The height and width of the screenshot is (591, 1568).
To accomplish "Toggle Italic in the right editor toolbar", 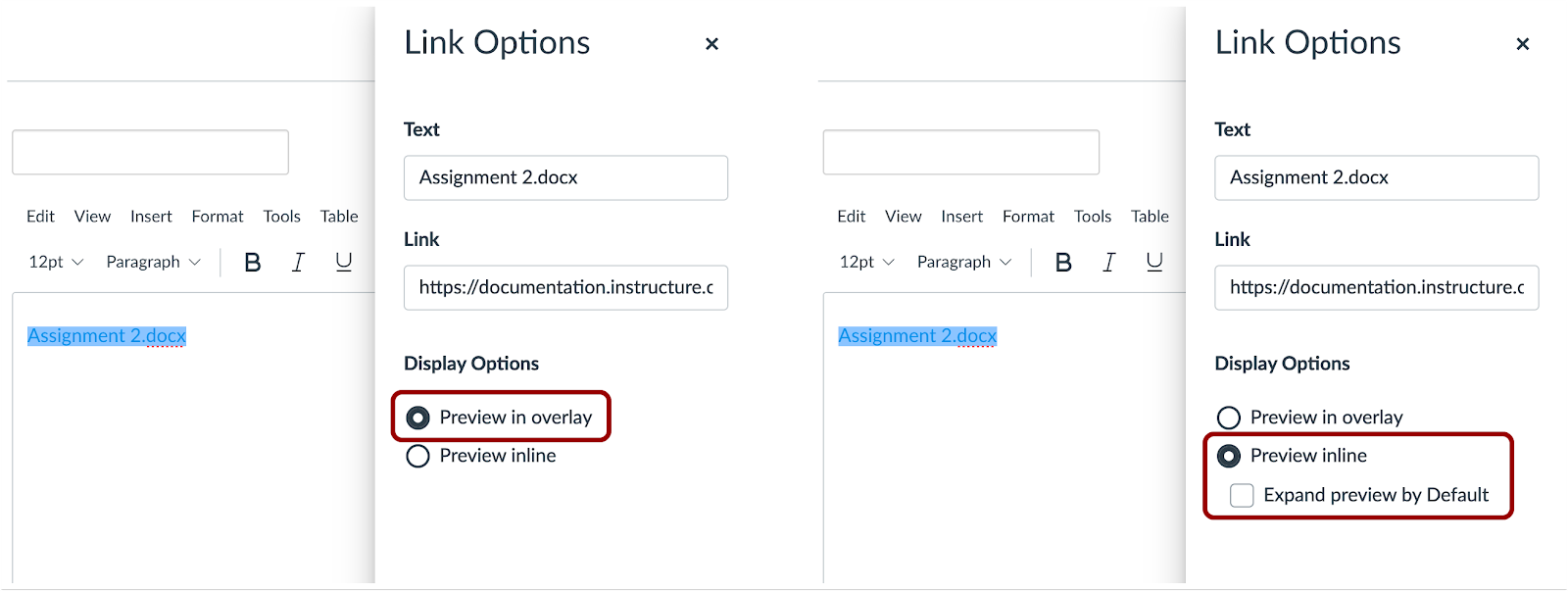I will [x=1108, y=262].
